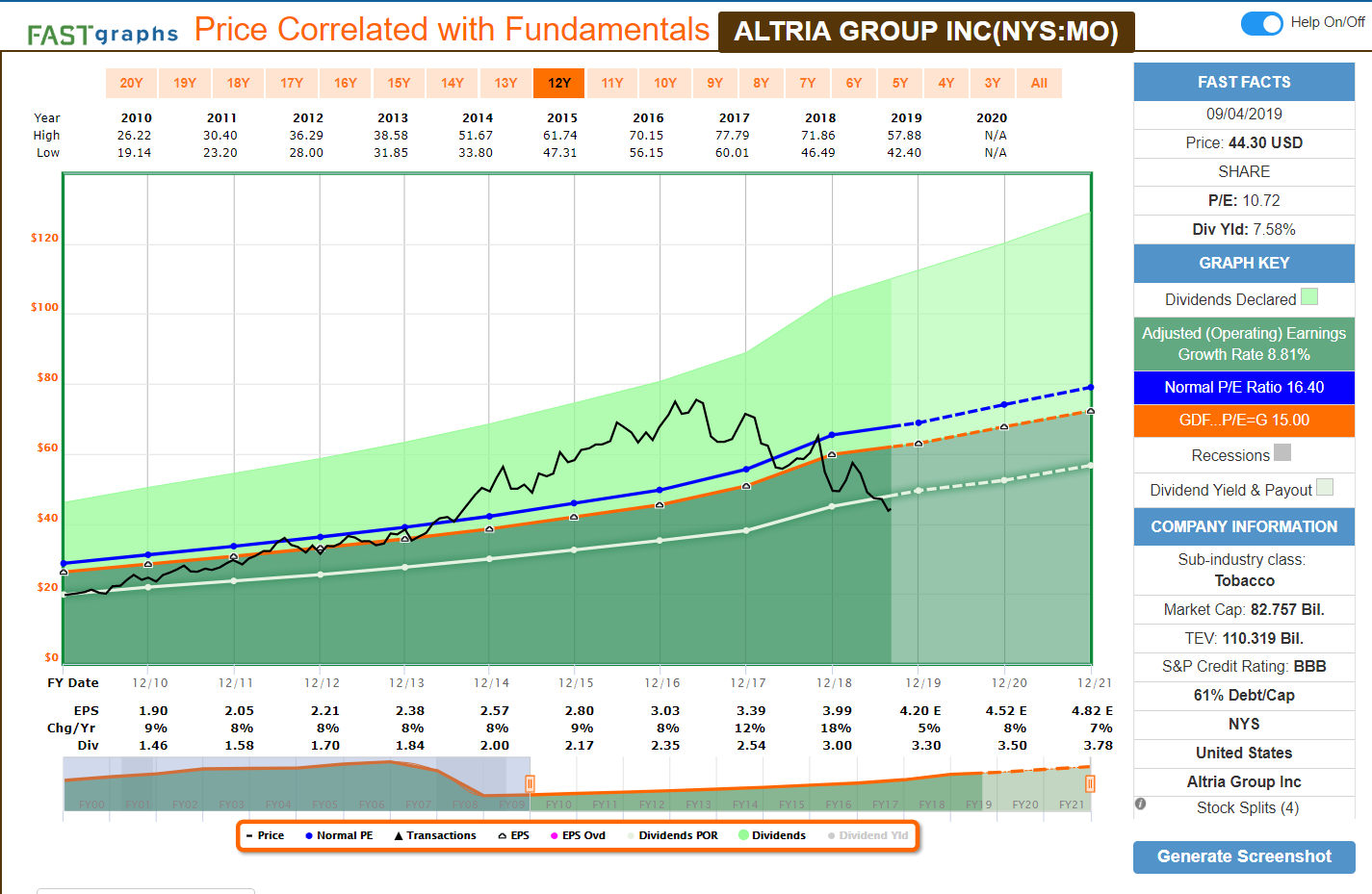The width and height of the screenshot is (1372, 894).
Task: Open Stock Splits (4) details
Action: pyautogui.click(x=1248, y=807)
